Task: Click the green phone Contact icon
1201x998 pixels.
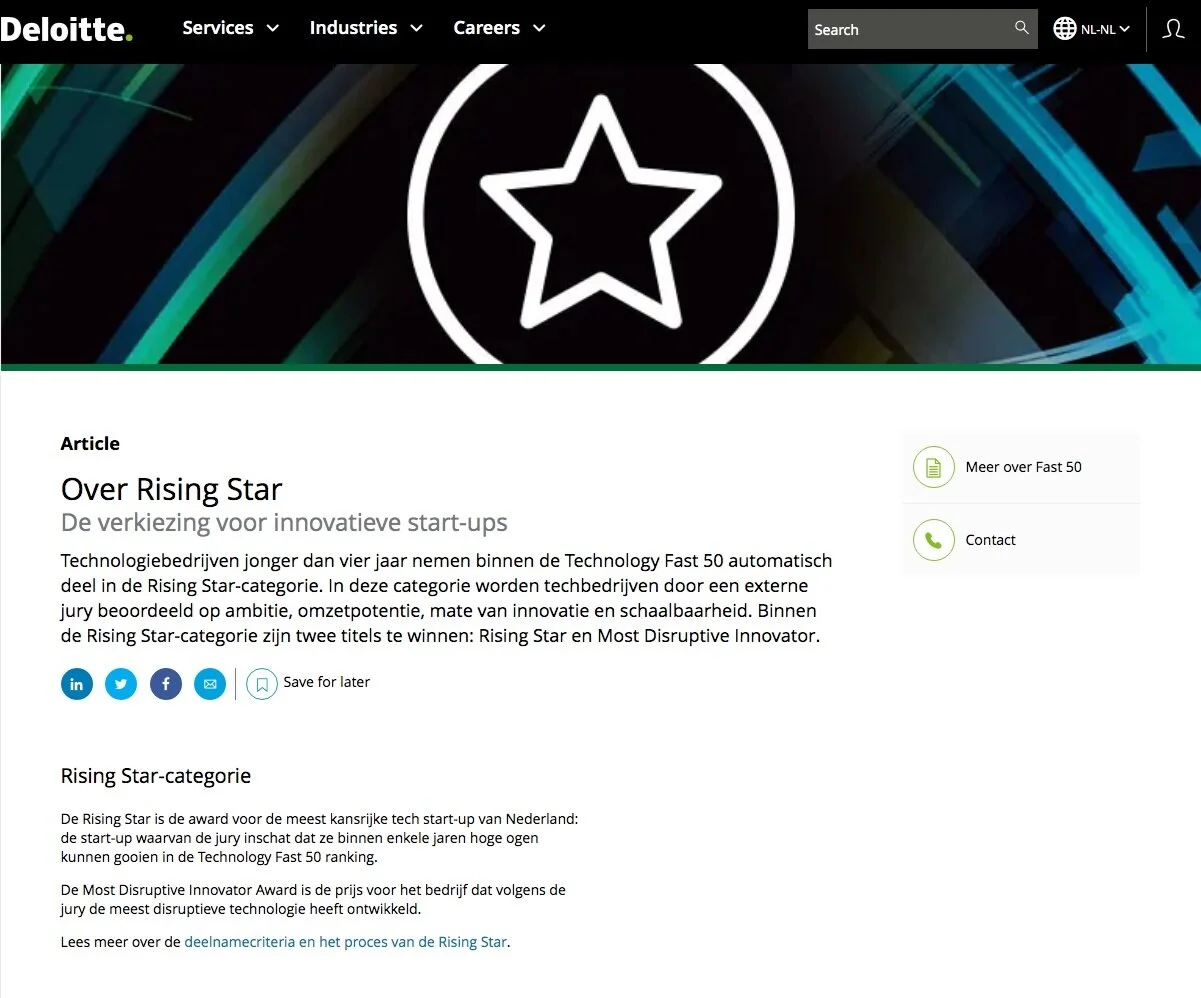Action: pos(934,540)
